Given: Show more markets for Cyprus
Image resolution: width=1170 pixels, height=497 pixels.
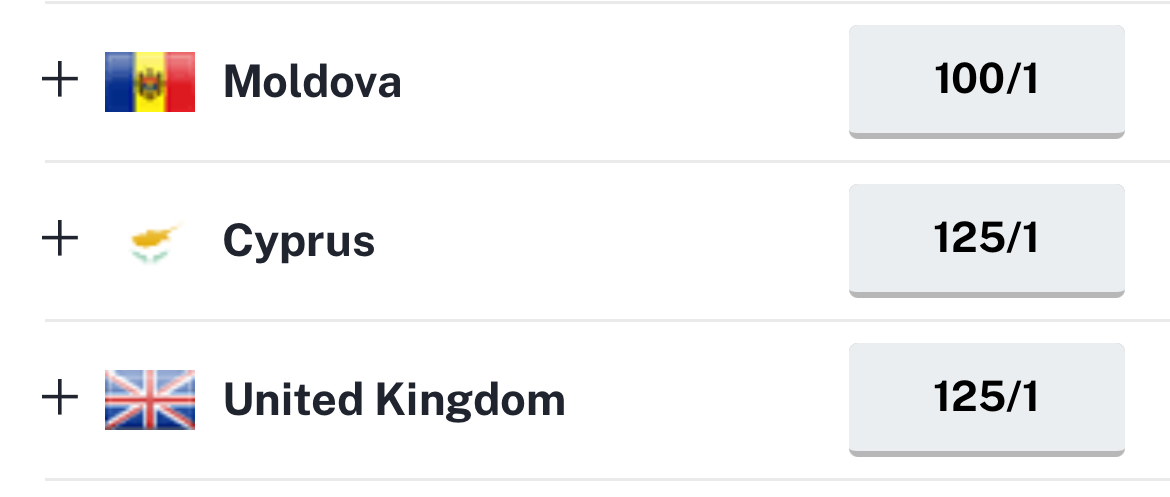Looking at the screenshot, I should click(x=60, y=240).
